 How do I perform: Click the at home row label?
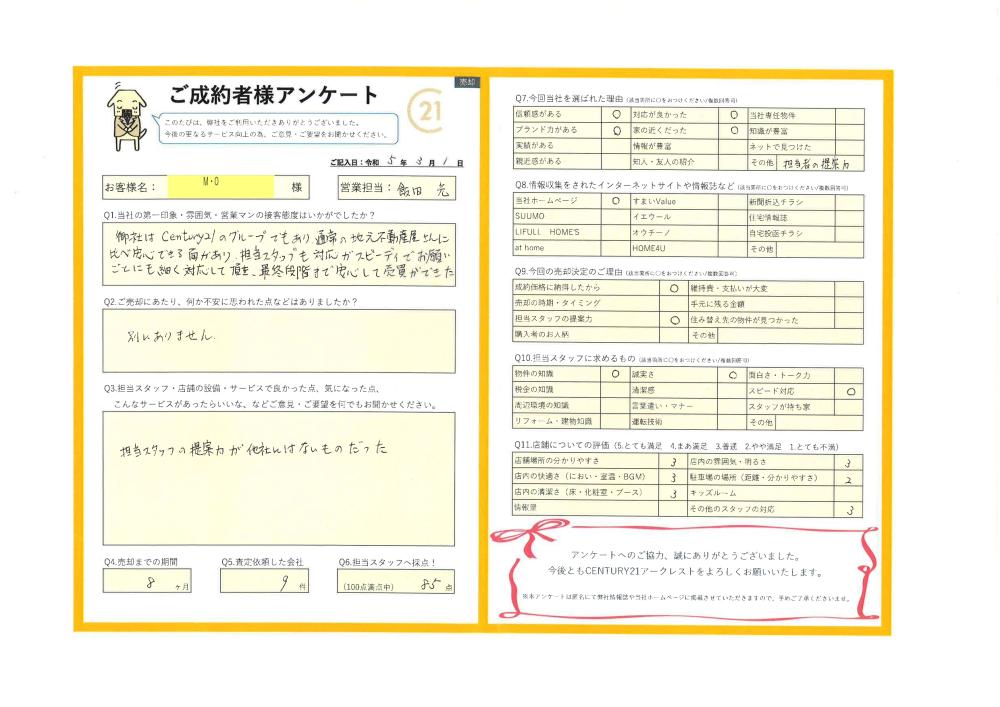pos(557,247)
